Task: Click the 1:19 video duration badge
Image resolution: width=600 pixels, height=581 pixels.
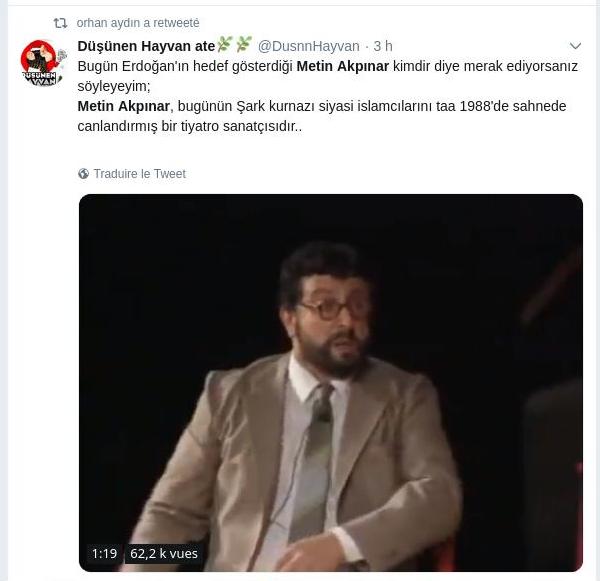Action: [x=104, y=553]
